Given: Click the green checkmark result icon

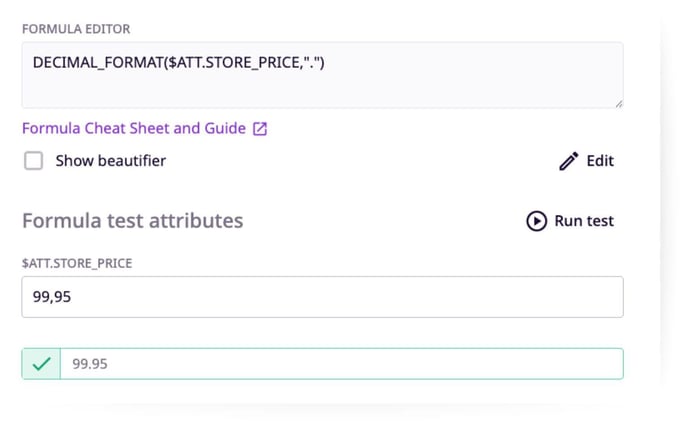Looking at the screenshot, I should [x=41, y=364].
